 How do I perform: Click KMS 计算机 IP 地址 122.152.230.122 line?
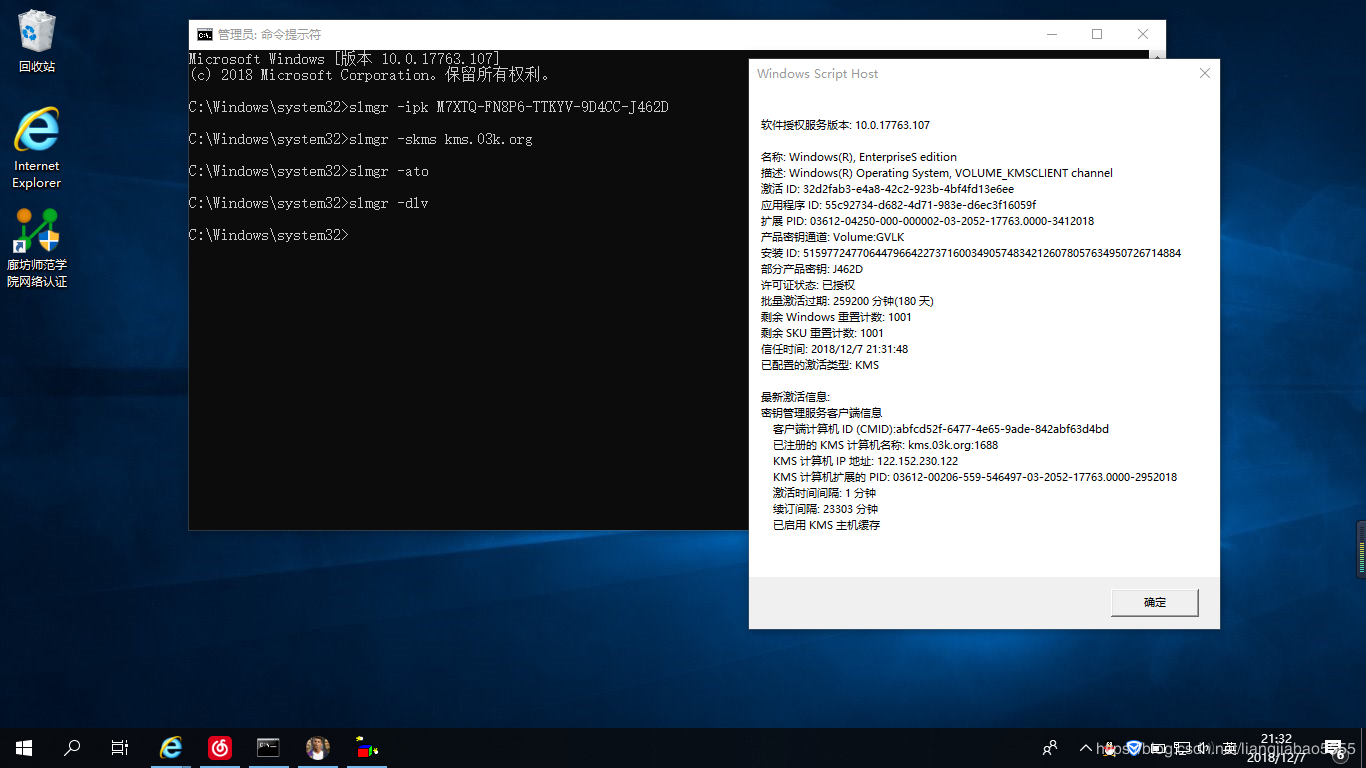point(865,461)
